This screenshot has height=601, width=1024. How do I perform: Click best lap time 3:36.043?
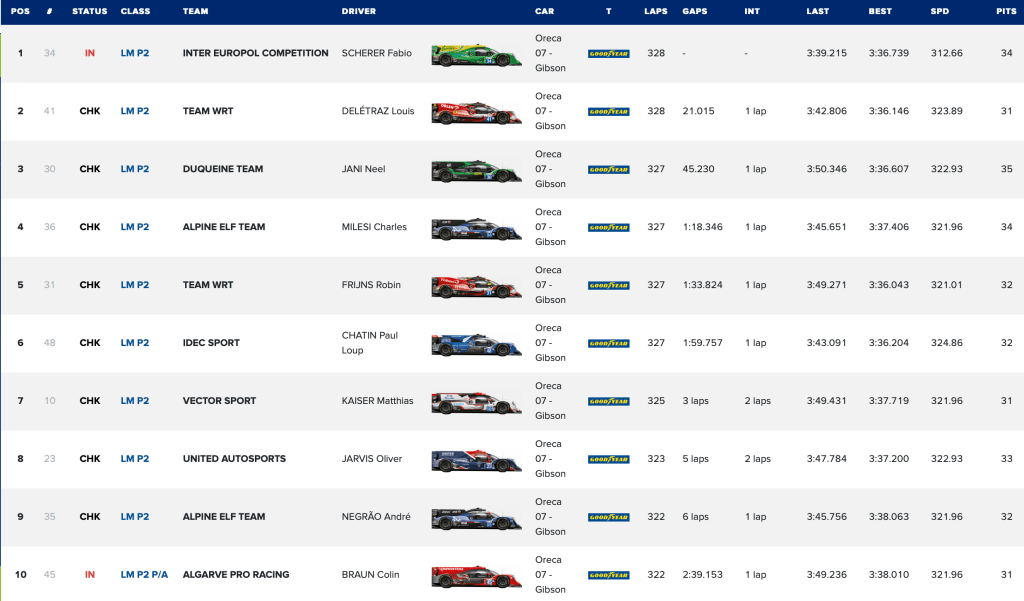[889, 285]
